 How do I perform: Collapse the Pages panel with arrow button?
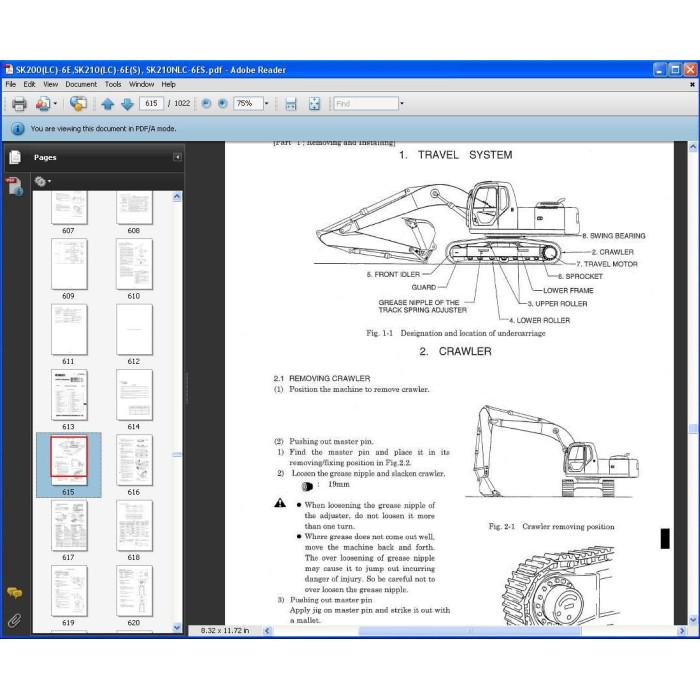(x=177, y=157)
